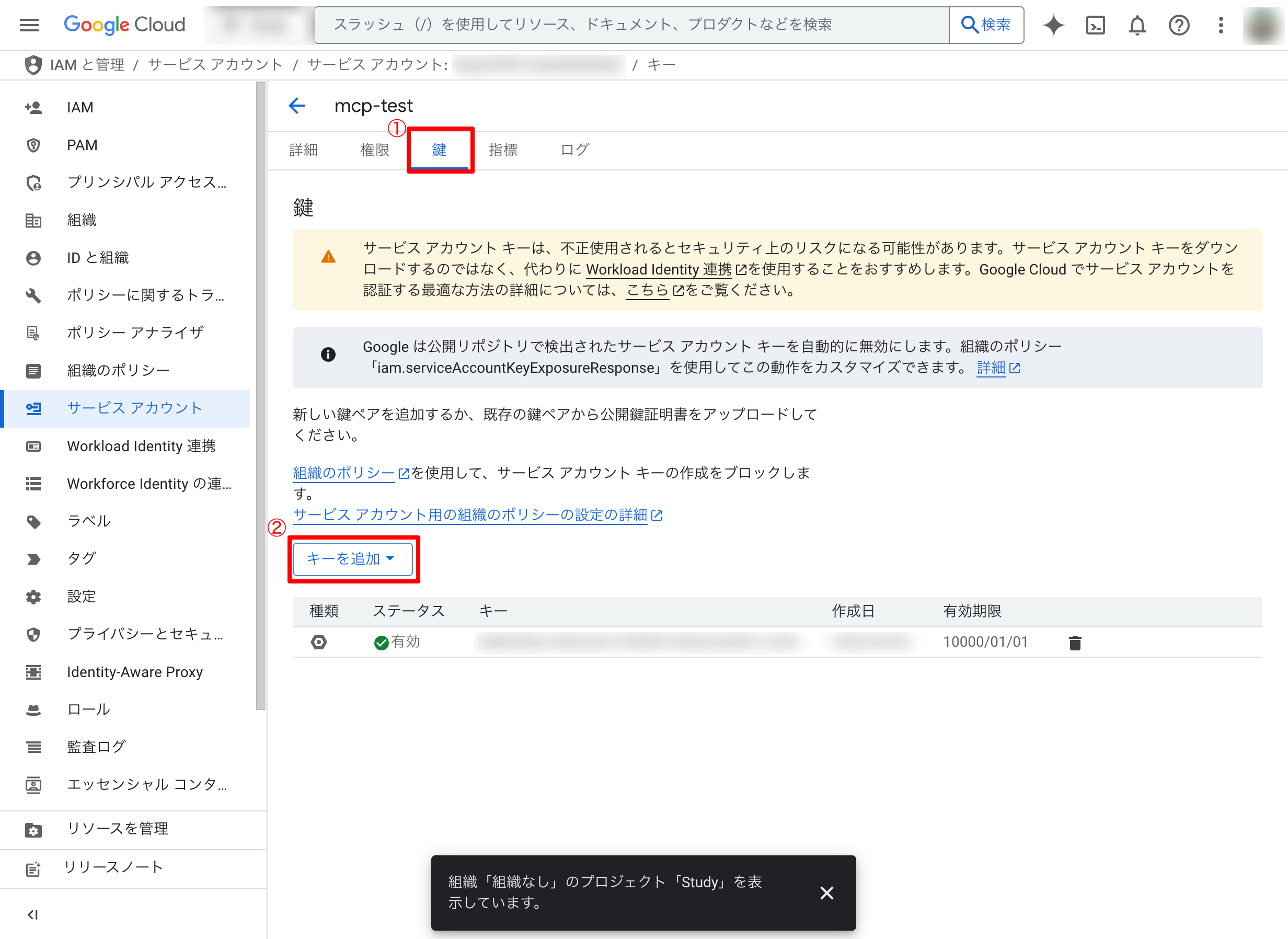
Task: Open the notifications bell
Action: point(1137,25)
